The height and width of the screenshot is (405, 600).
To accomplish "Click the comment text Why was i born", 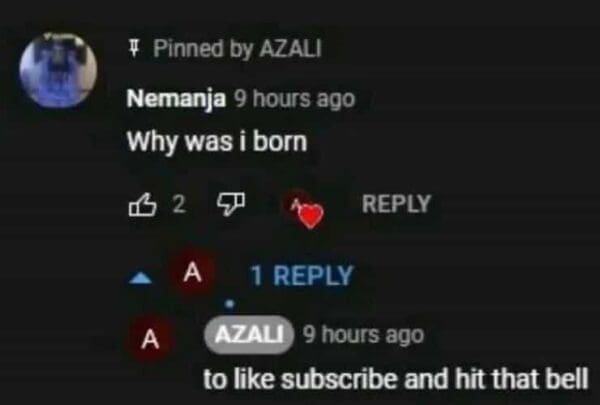I will [215, 141].
